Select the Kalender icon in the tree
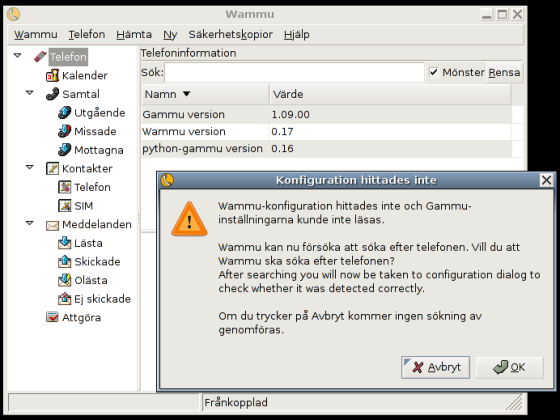Screen dimensions: 560x420 tap(52, 76)
